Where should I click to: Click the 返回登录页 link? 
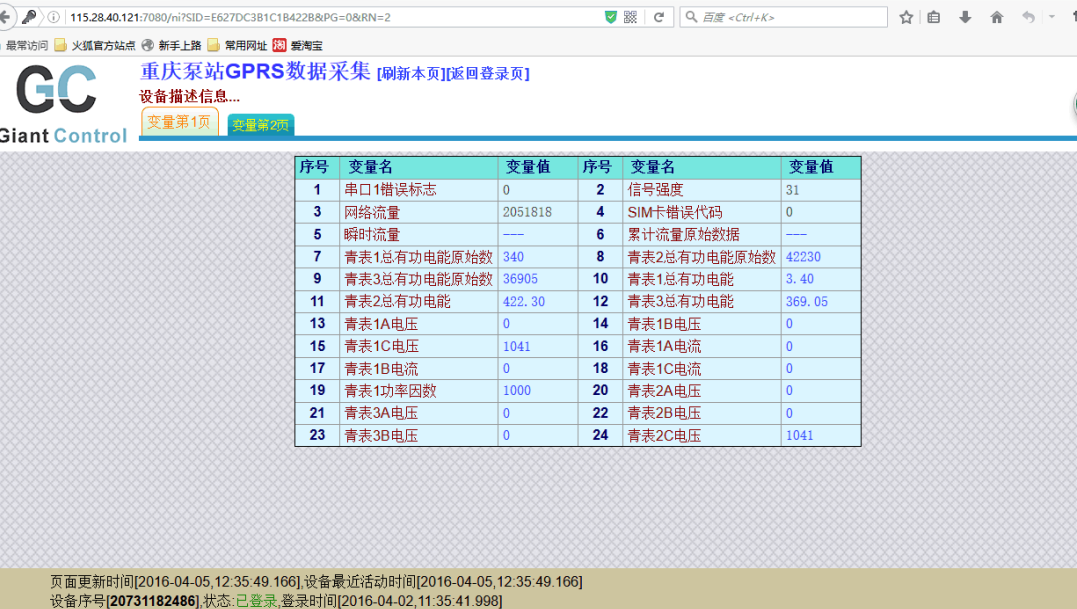pyautogui.click(x=487, y=74)
